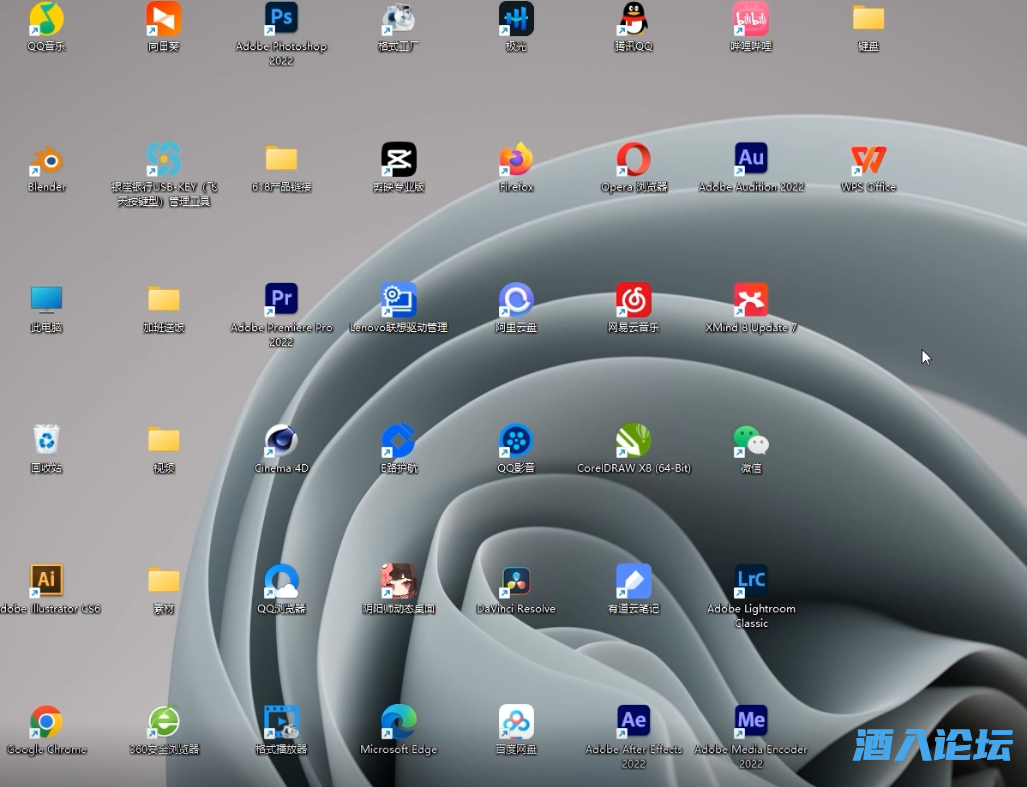The image size is (1027, 787).
Task: Open Microsoft Edge
Action: coord(398,720)
